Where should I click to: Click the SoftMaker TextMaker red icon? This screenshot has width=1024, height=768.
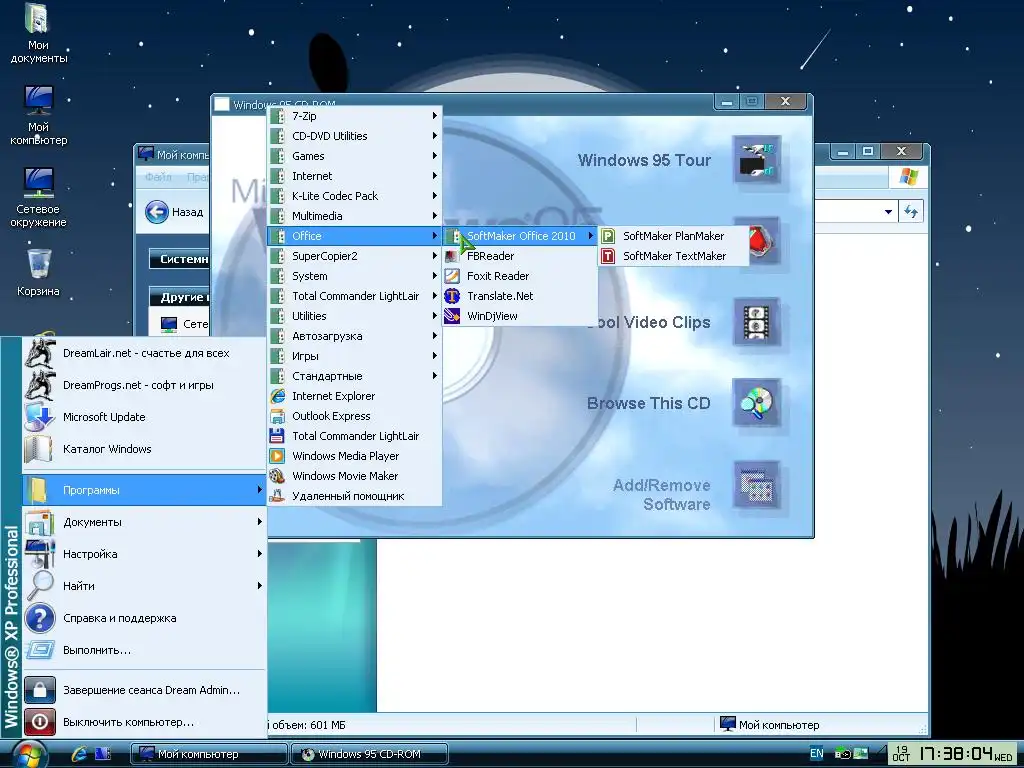608,256
